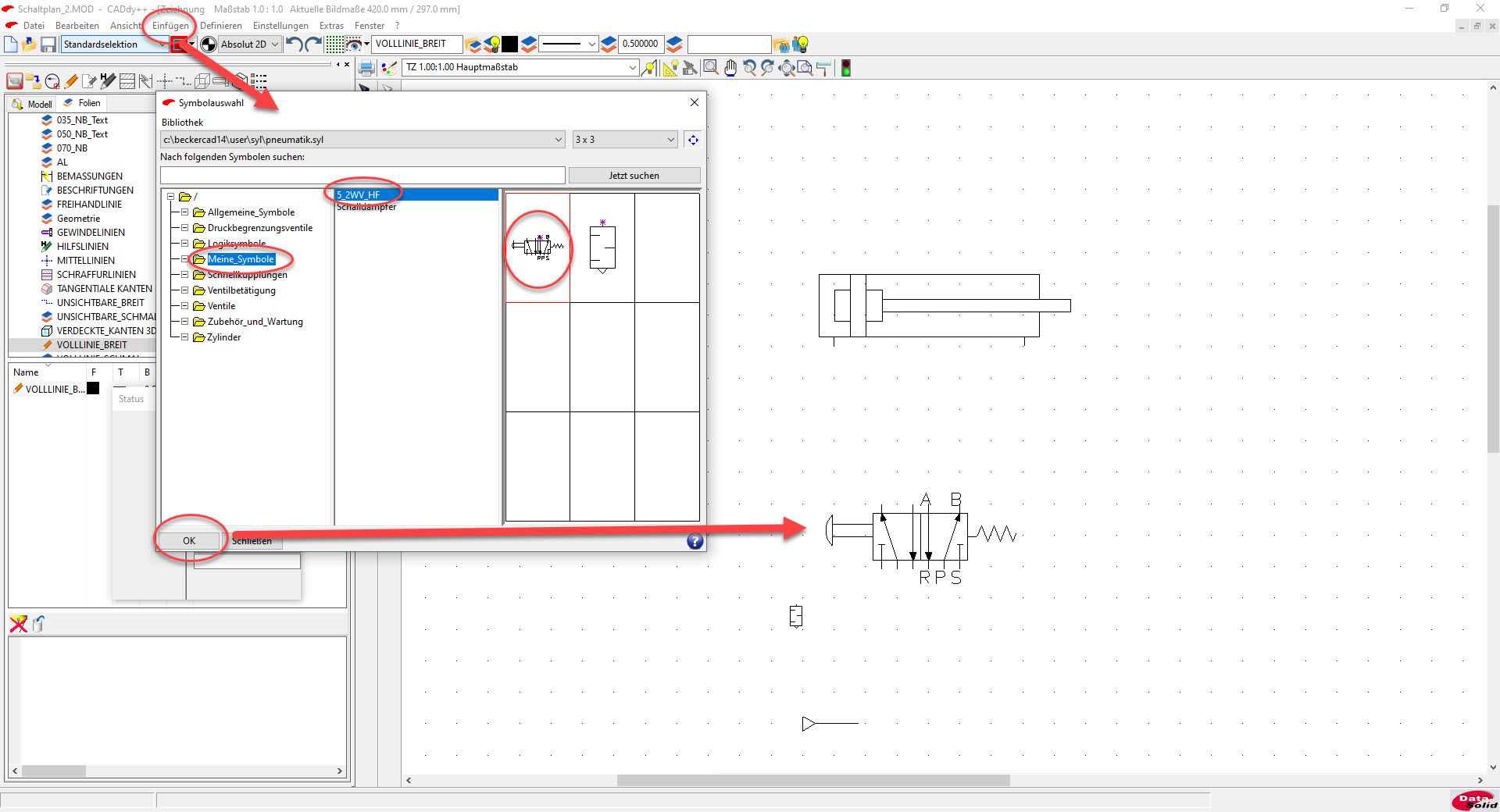Click the save diskette icon
This screenshot has width=1500, height=812.
[x=48, y=45]
